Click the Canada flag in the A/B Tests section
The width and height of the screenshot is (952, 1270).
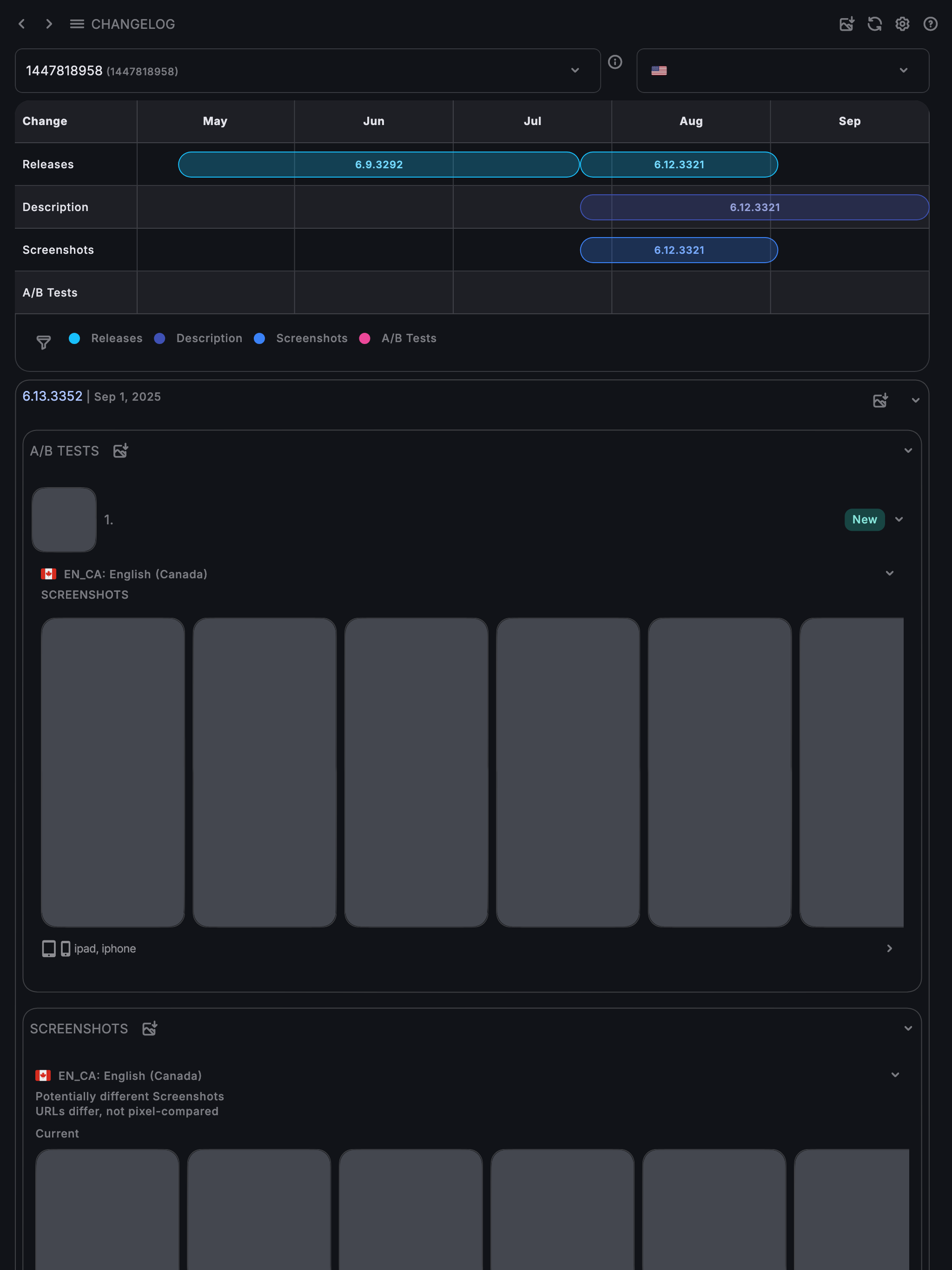(x=49, y=574)
